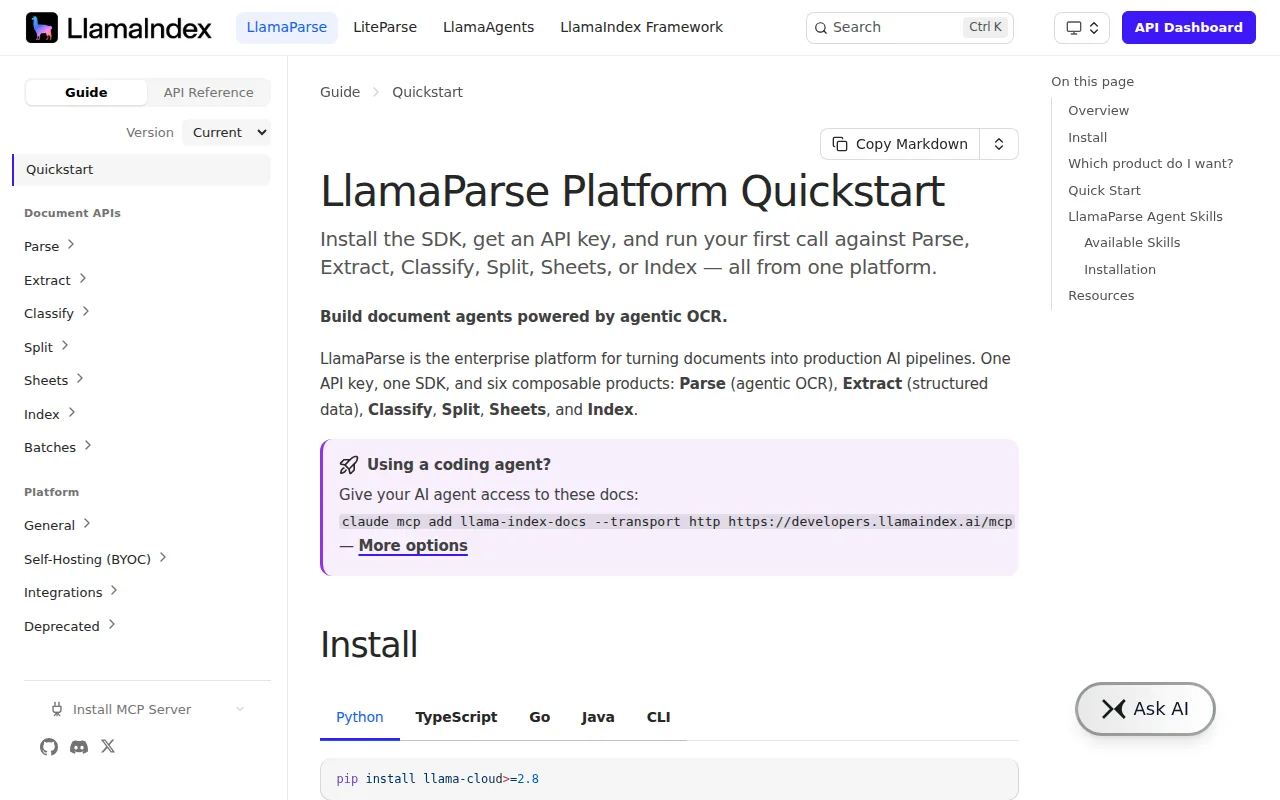Click the pip install llama-cloud code block

(669, 779)
